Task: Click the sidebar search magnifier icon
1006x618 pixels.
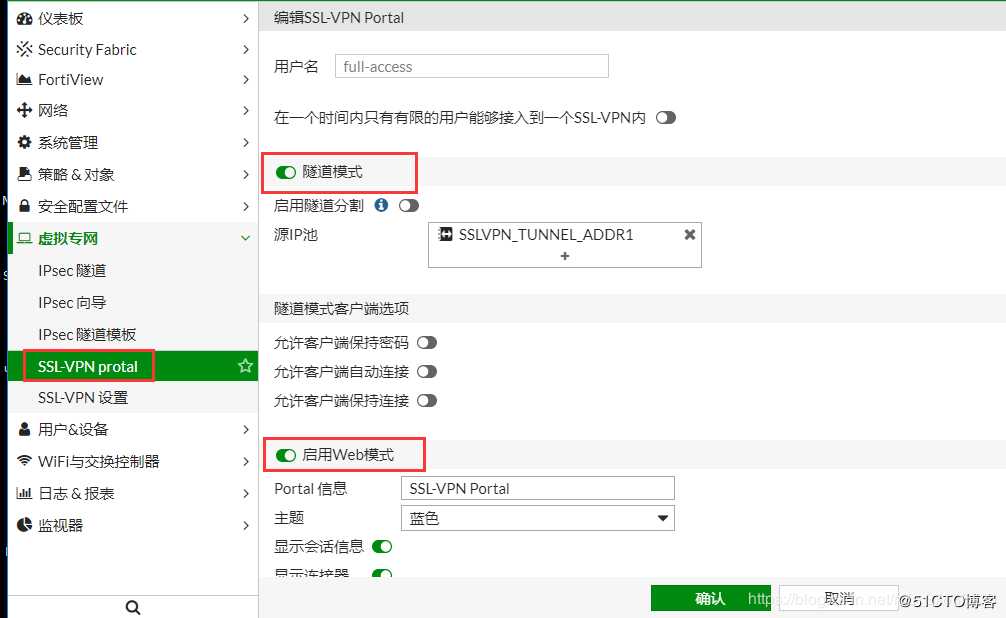Action: tap(133, 607)
